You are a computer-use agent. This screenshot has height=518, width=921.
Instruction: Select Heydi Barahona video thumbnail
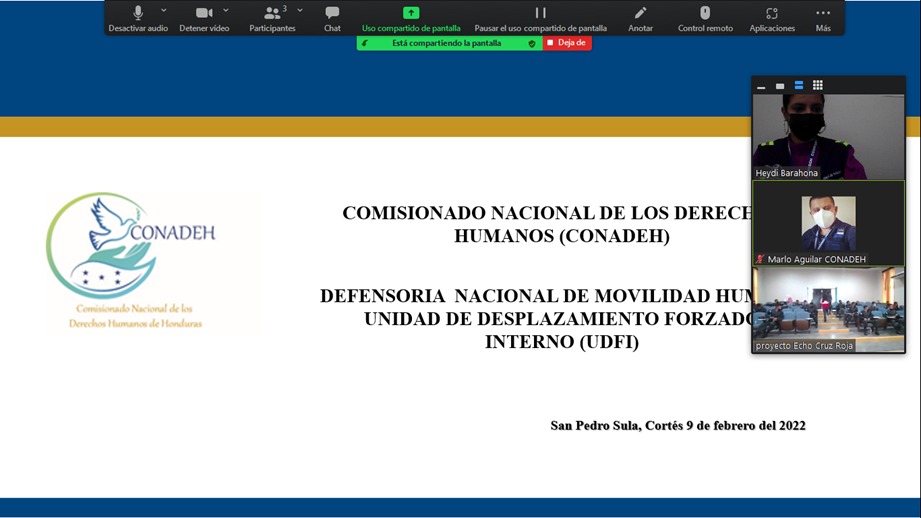pyautogui.click(x=829, y=137)
